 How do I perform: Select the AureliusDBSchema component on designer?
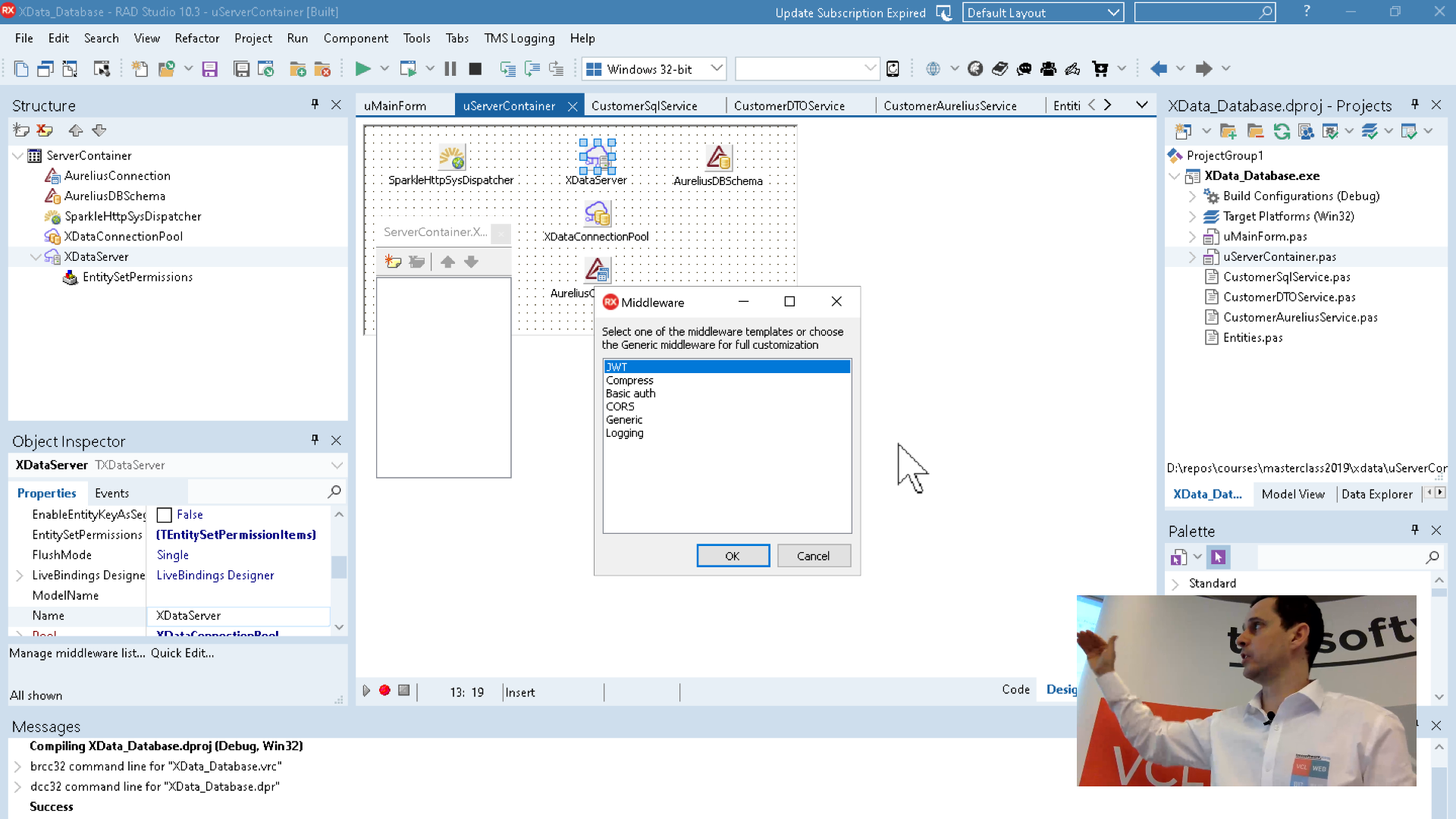[x=718, y=158]
